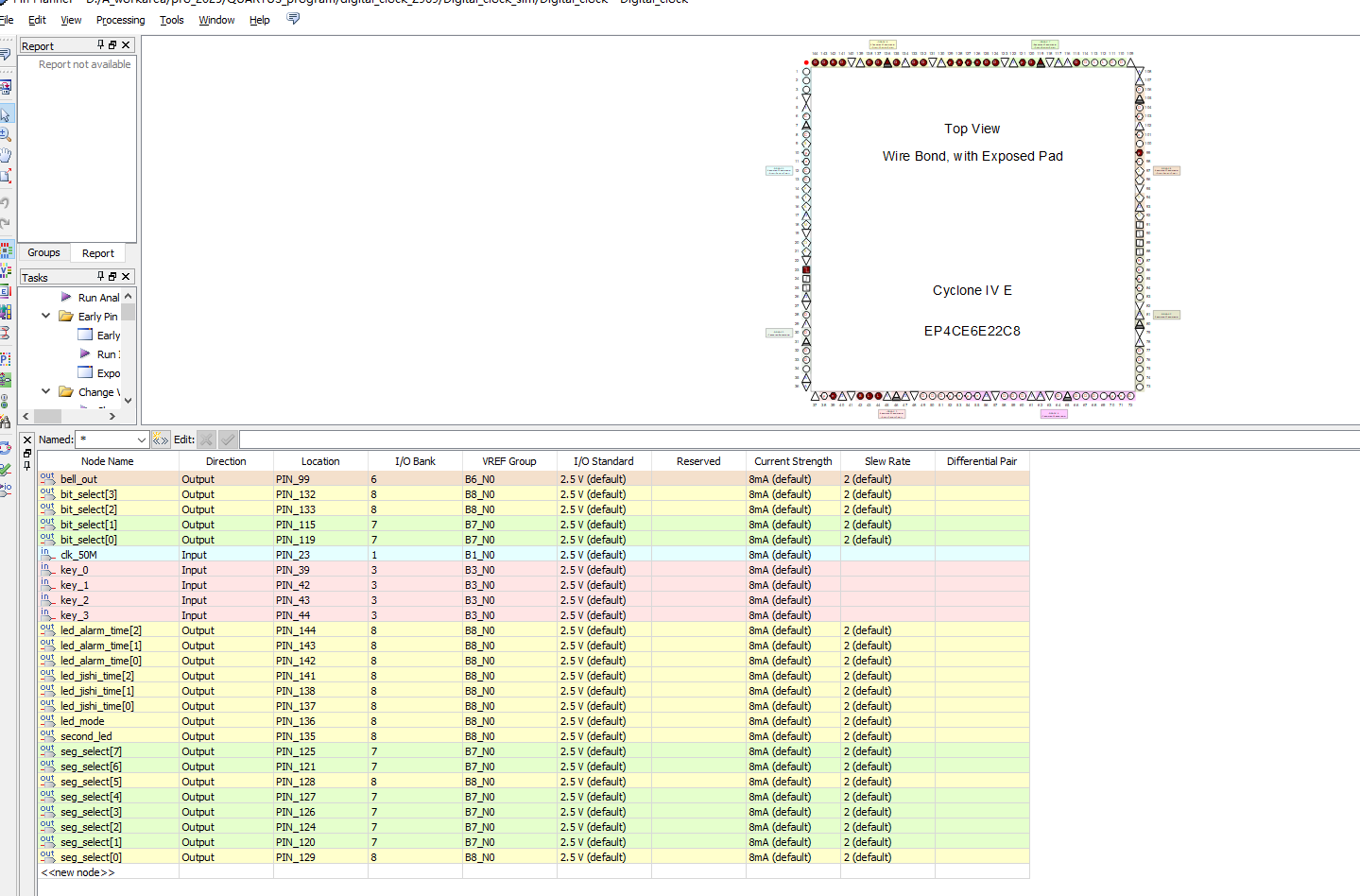The width and height of the screenshot is (1360, 896).
Task: Float the Report panel window
Action: pos(112,45)
